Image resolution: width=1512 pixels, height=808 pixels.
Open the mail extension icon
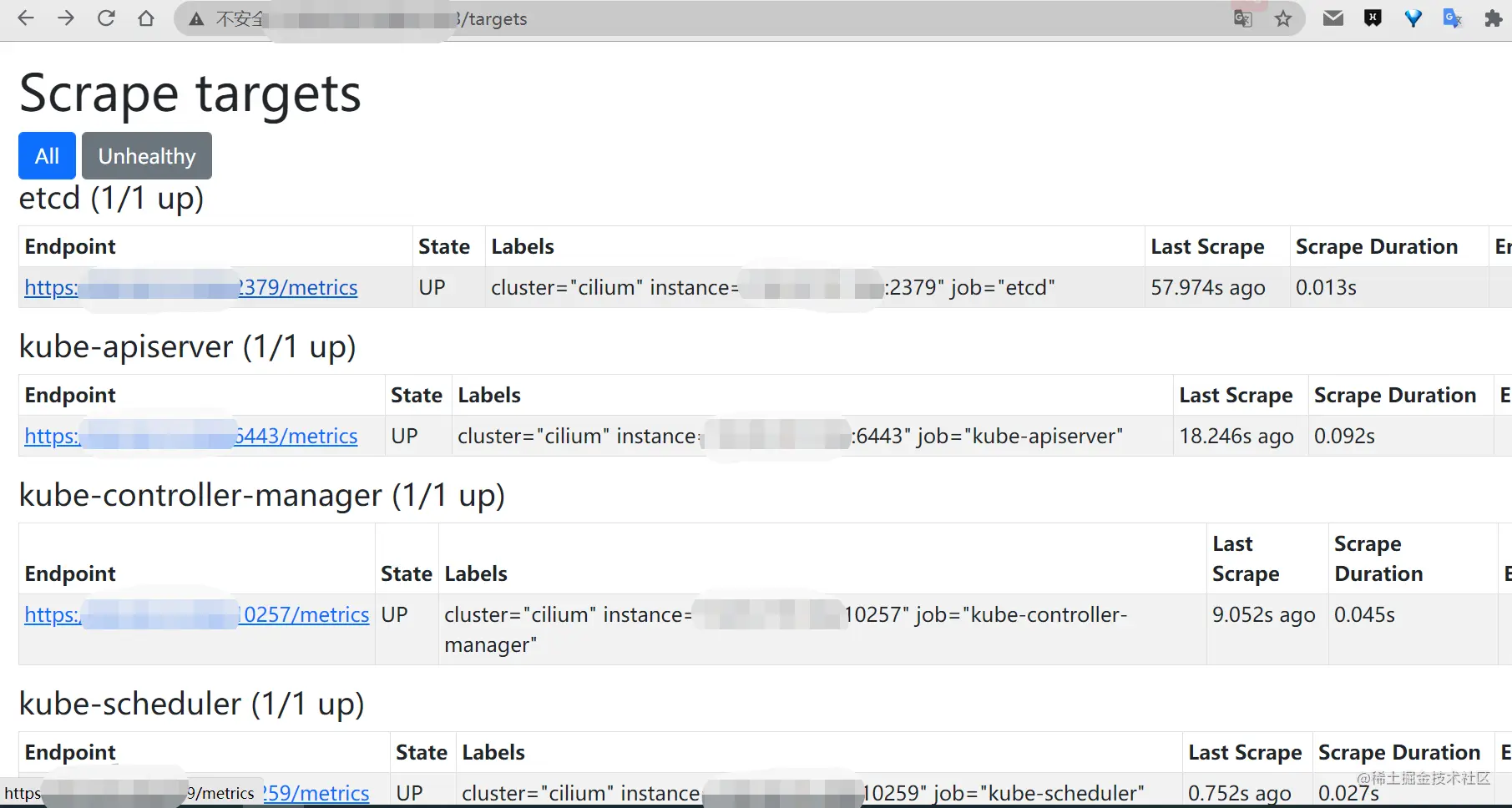(x=1333, y=18)
